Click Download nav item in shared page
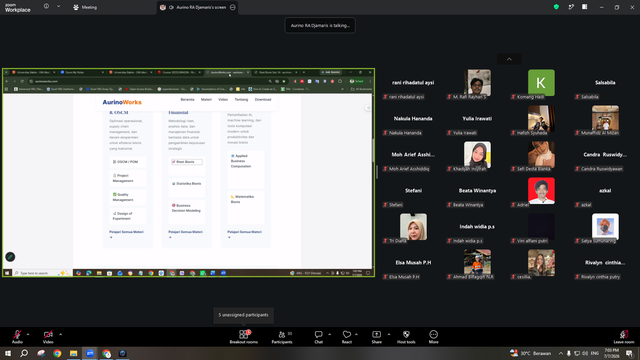The image size is (640, 360). [x=263, y=100]
